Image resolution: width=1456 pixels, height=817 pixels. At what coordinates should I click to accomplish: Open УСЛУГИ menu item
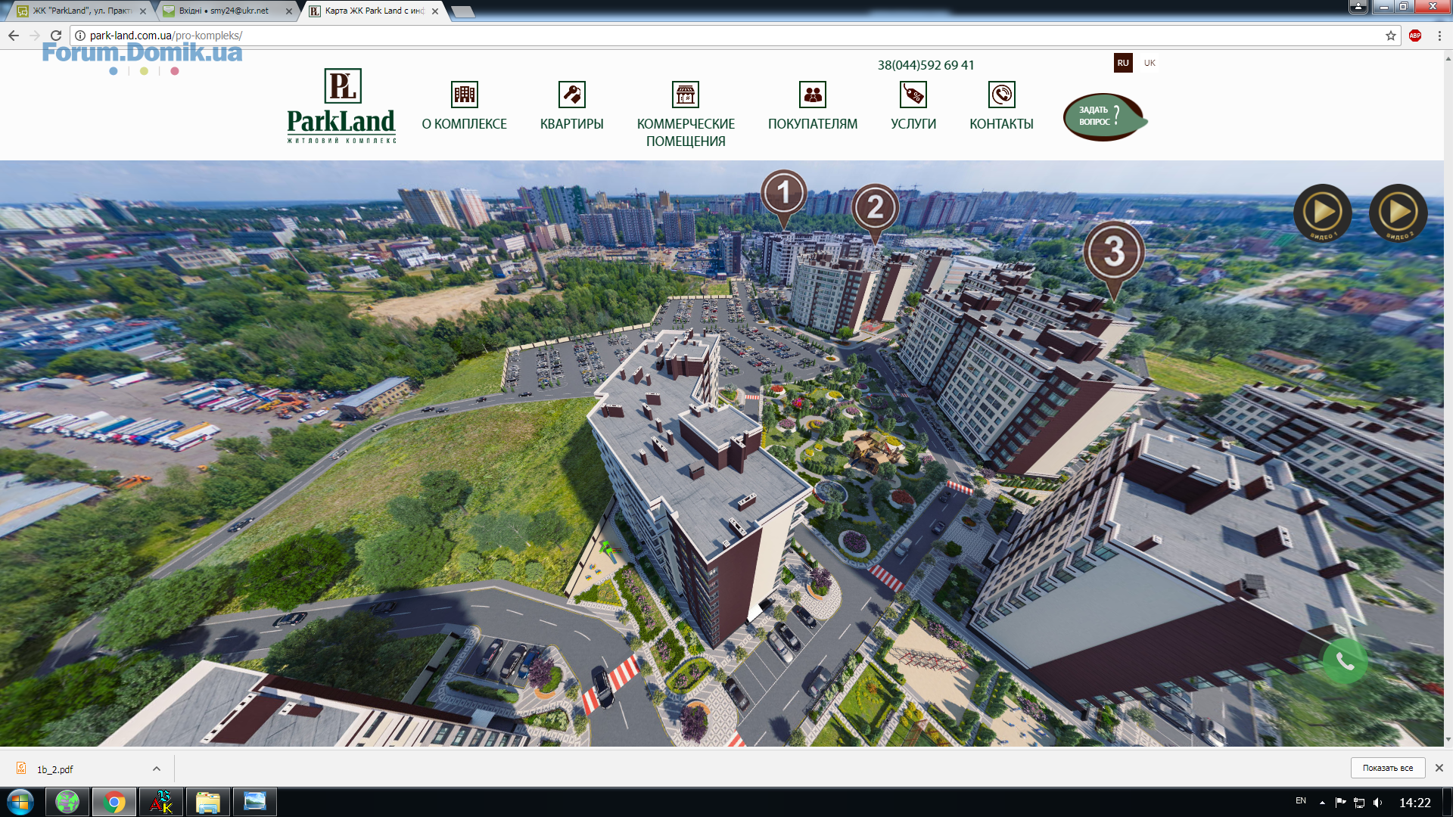pyautogui.click(x=913, y=124)
